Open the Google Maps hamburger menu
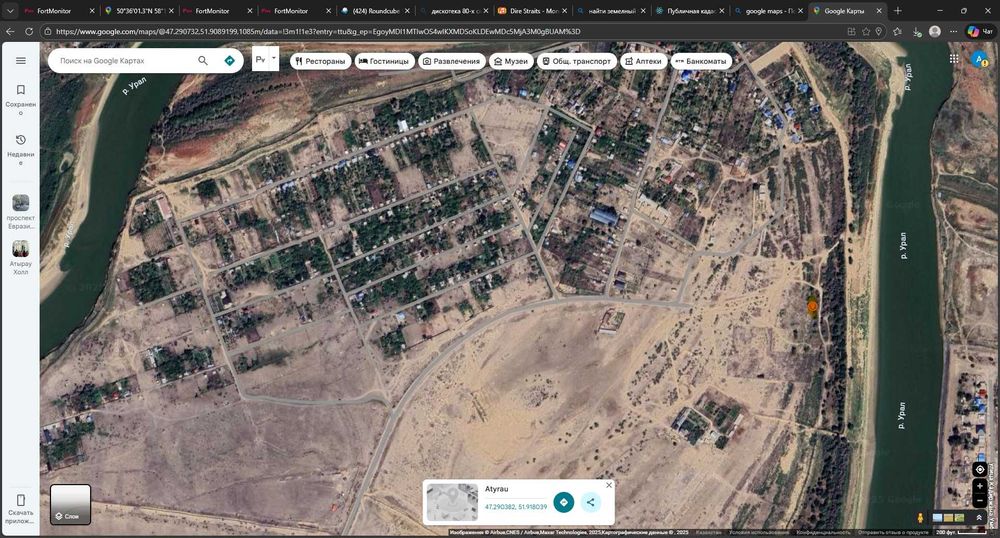The height and width of the screenshot is (538, 1000). point(20,61)
